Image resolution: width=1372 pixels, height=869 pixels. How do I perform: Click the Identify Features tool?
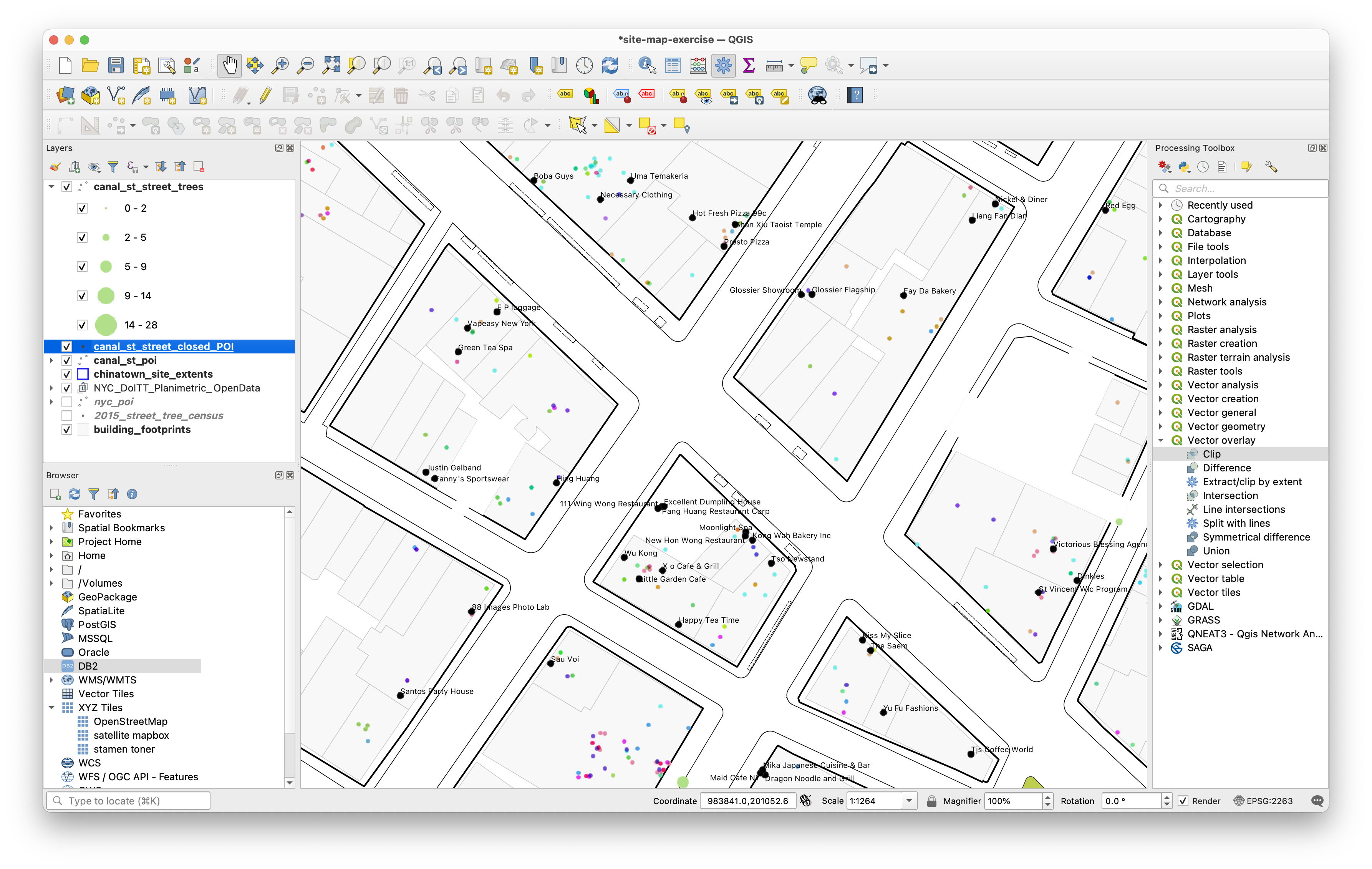(647, 66)
